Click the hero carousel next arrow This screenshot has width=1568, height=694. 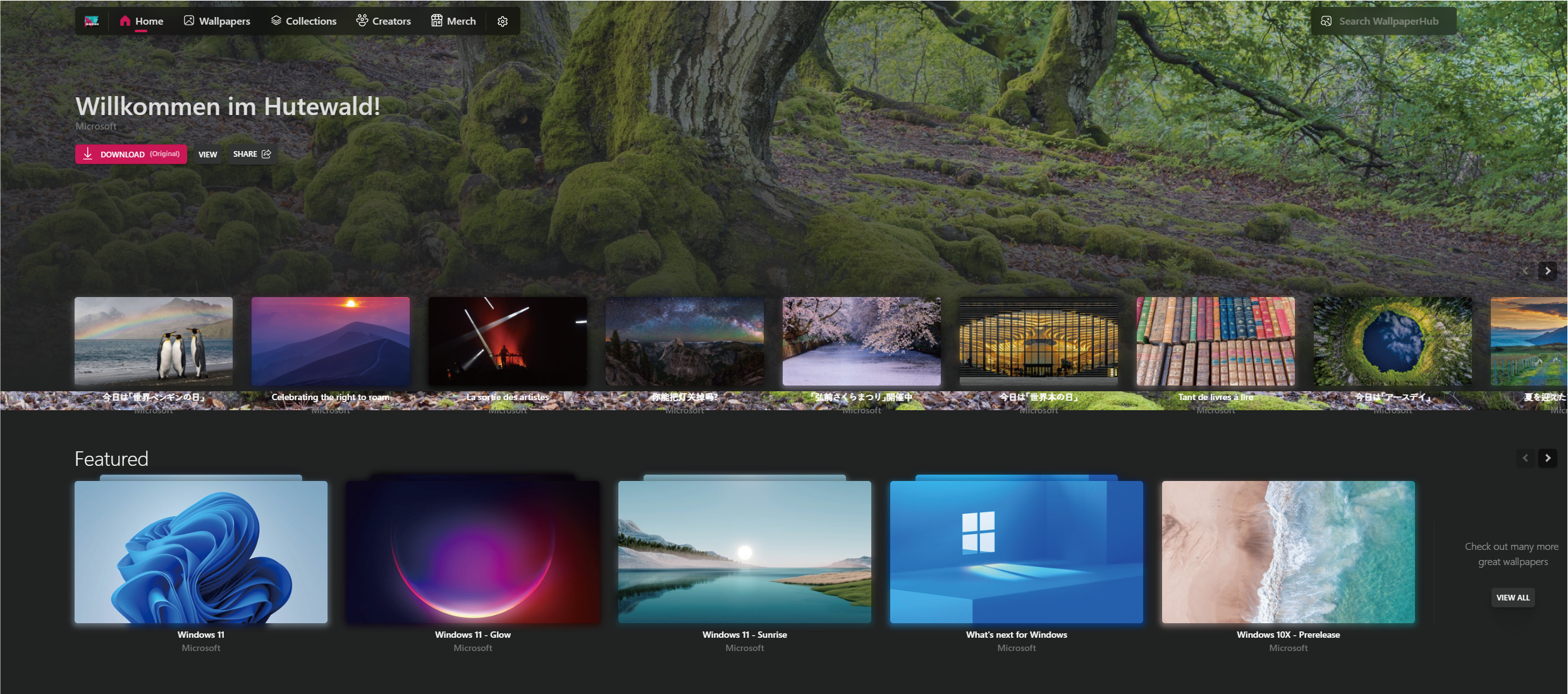pyautogui.click(x=1547, y=271)
